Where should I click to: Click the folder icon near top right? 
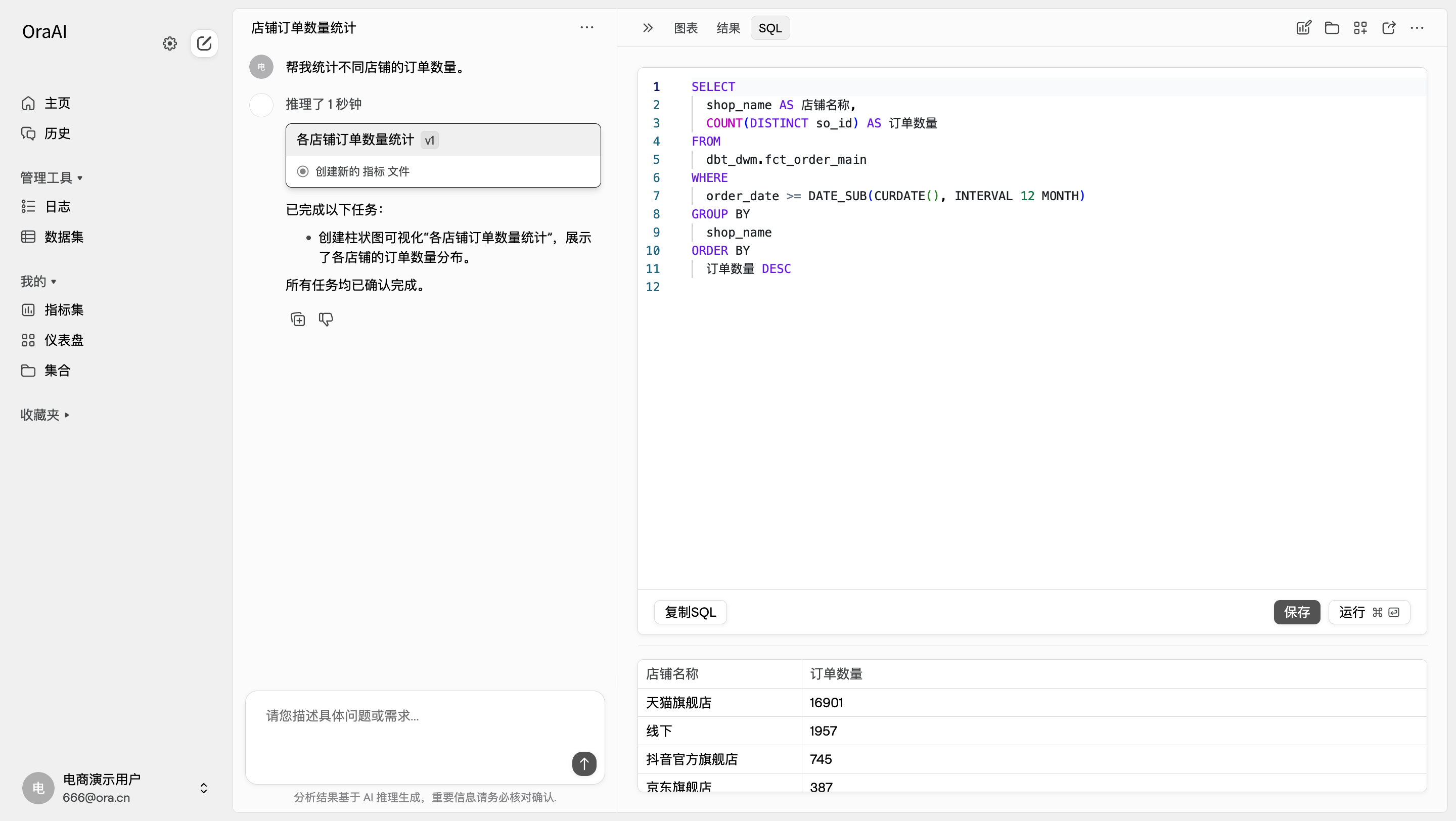[x=1332, y=27]
